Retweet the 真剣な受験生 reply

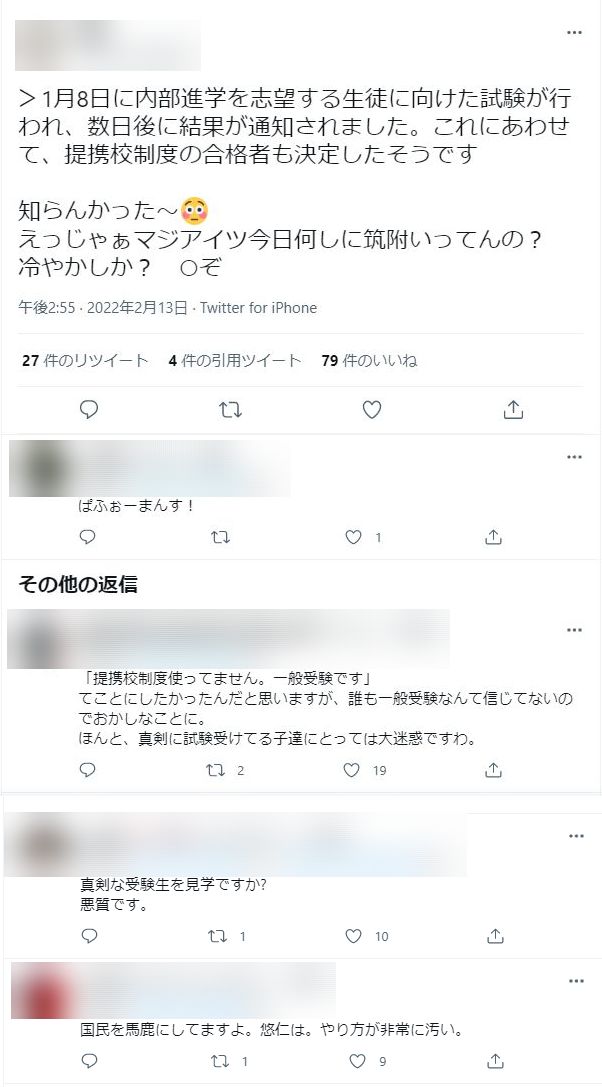(218, 937)
